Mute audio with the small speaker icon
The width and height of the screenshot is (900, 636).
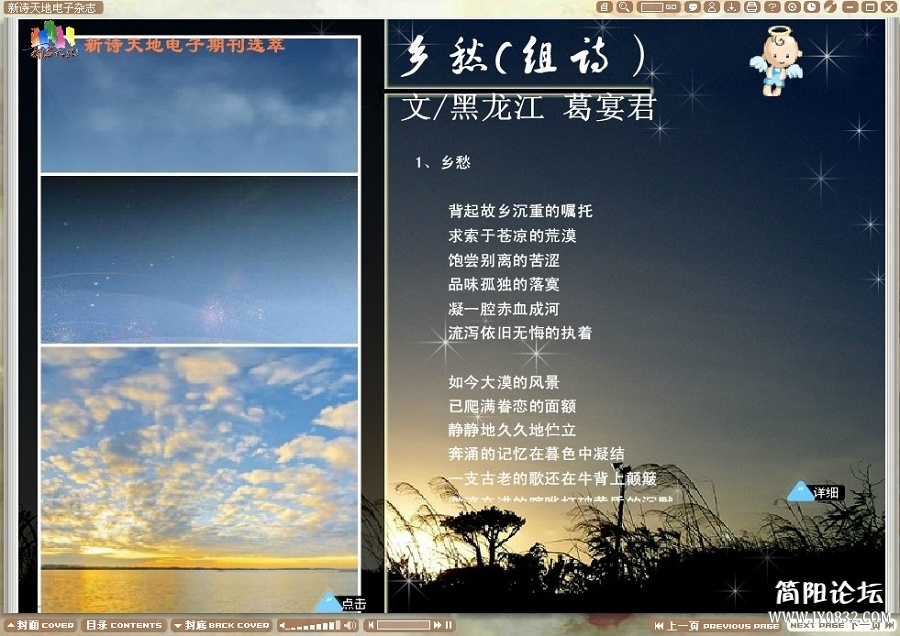[282, 625]
